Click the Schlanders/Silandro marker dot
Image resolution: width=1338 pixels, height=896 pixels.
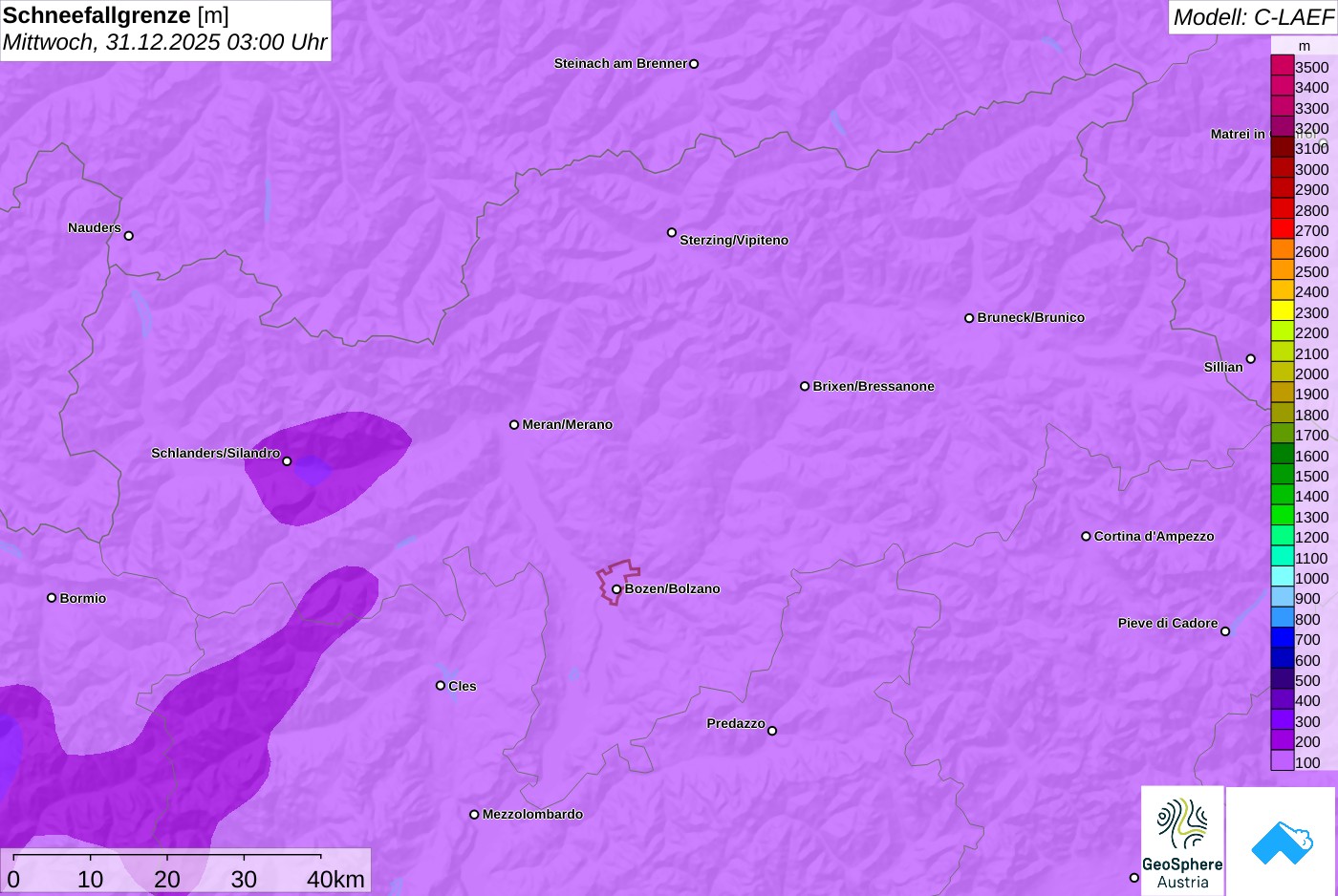pyautogui.click(x=287, y=461)
